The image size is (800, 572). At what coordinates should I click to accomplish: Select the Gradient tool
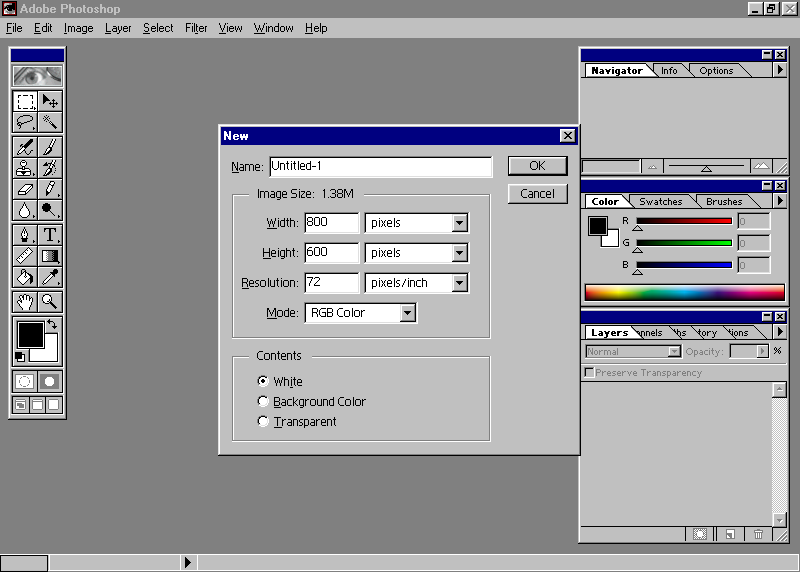pos(49,256)
